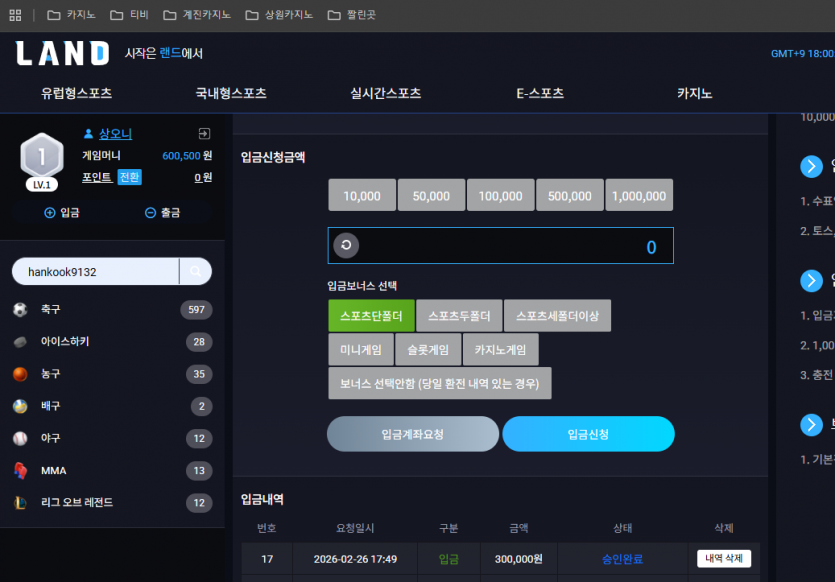Open the 실시간스포츠 menu tab
Viewport: 835px width, 582px height.
click(386, 94)
